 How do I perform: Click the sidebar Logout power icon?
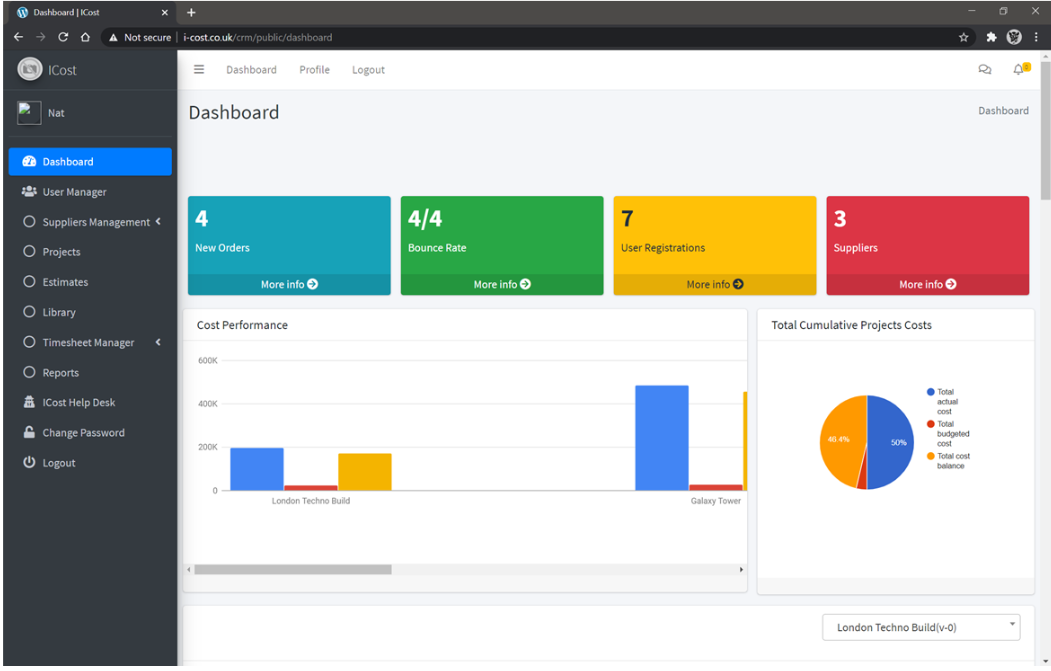[x=29, y=463]
